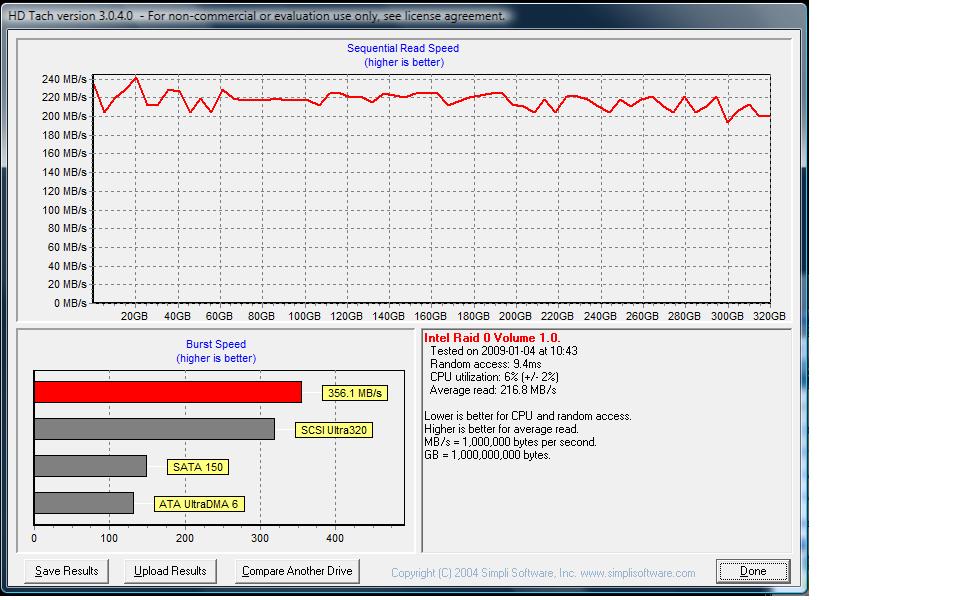Screen dimensions: 960x600
Task: Click the ATA UltraDMA 6 gray bar
Action: pos(84,503)
